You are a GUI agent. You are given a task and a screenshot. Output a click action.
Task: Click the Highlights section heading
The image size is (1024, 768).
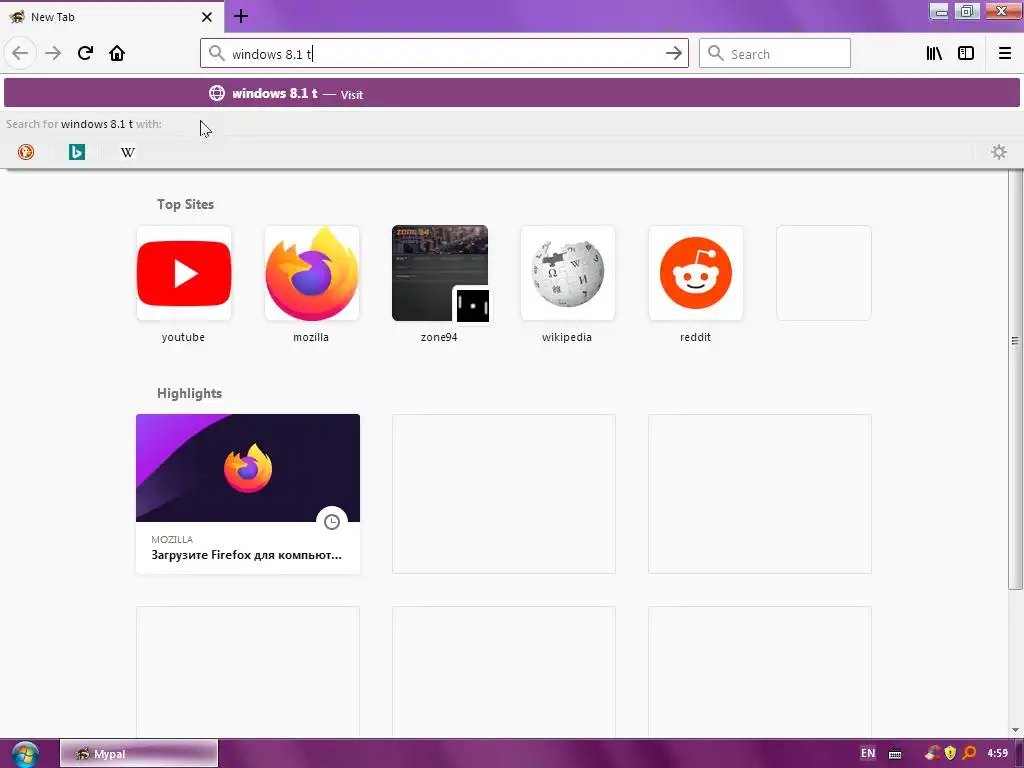[189, 393]
